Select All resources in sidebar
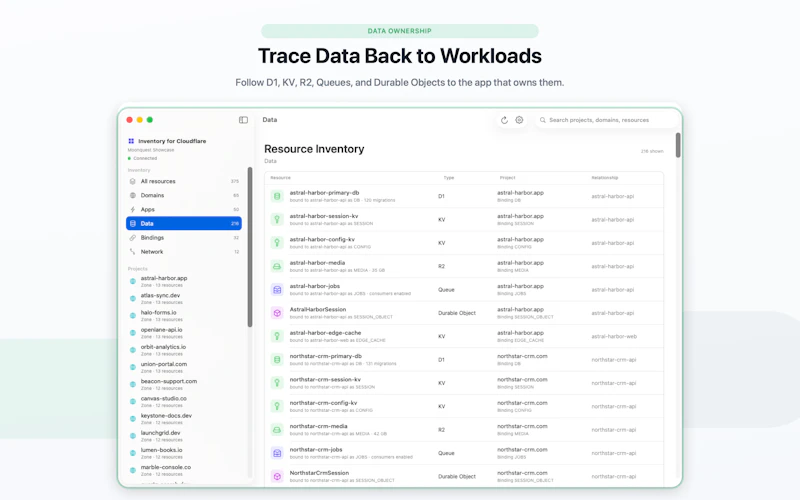The height and width of the screenshot is (500, 800). coord(184,181)
